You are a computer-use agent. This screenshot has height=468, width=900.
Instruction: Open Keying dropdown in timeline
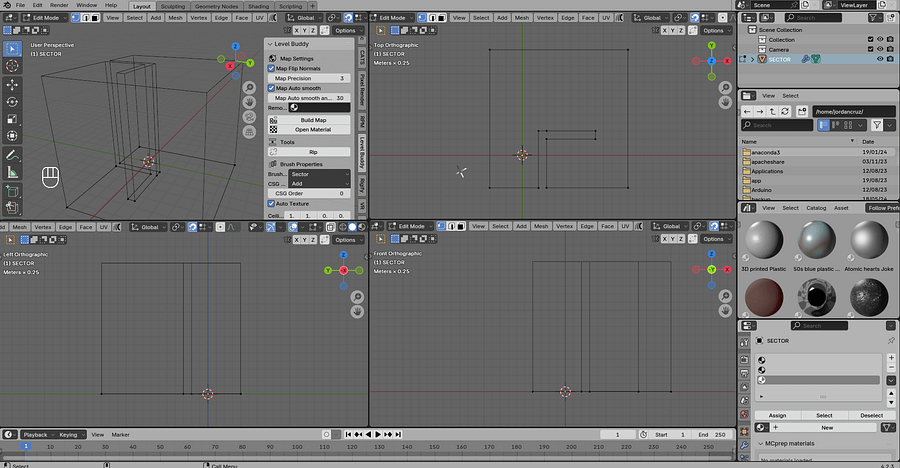pyautogui.click(x=71, y=435)
